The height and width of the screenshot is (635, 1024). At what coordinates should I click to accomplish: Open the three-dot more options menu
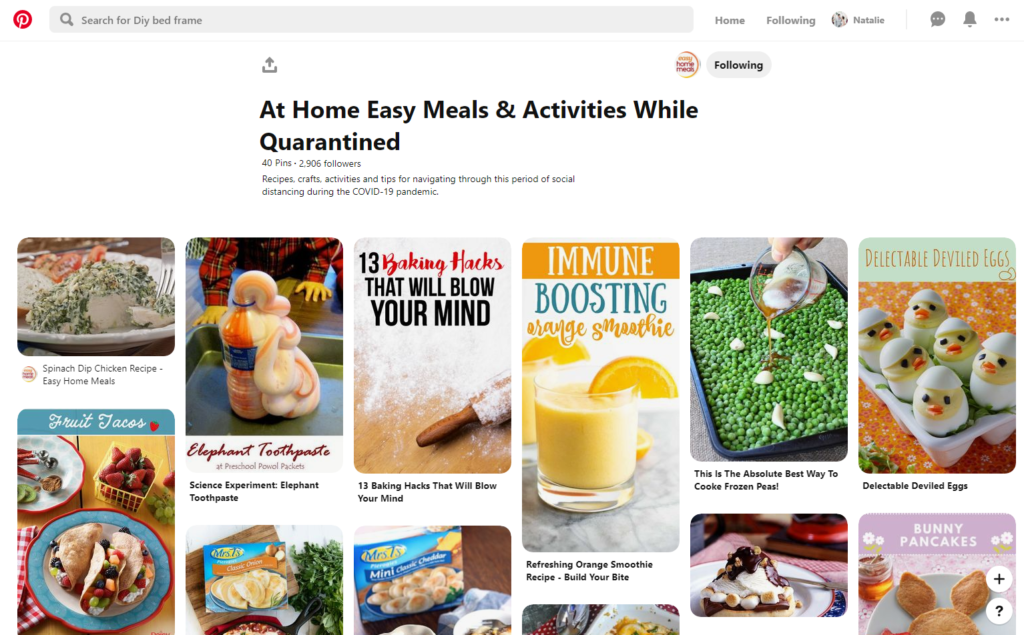1002,20
